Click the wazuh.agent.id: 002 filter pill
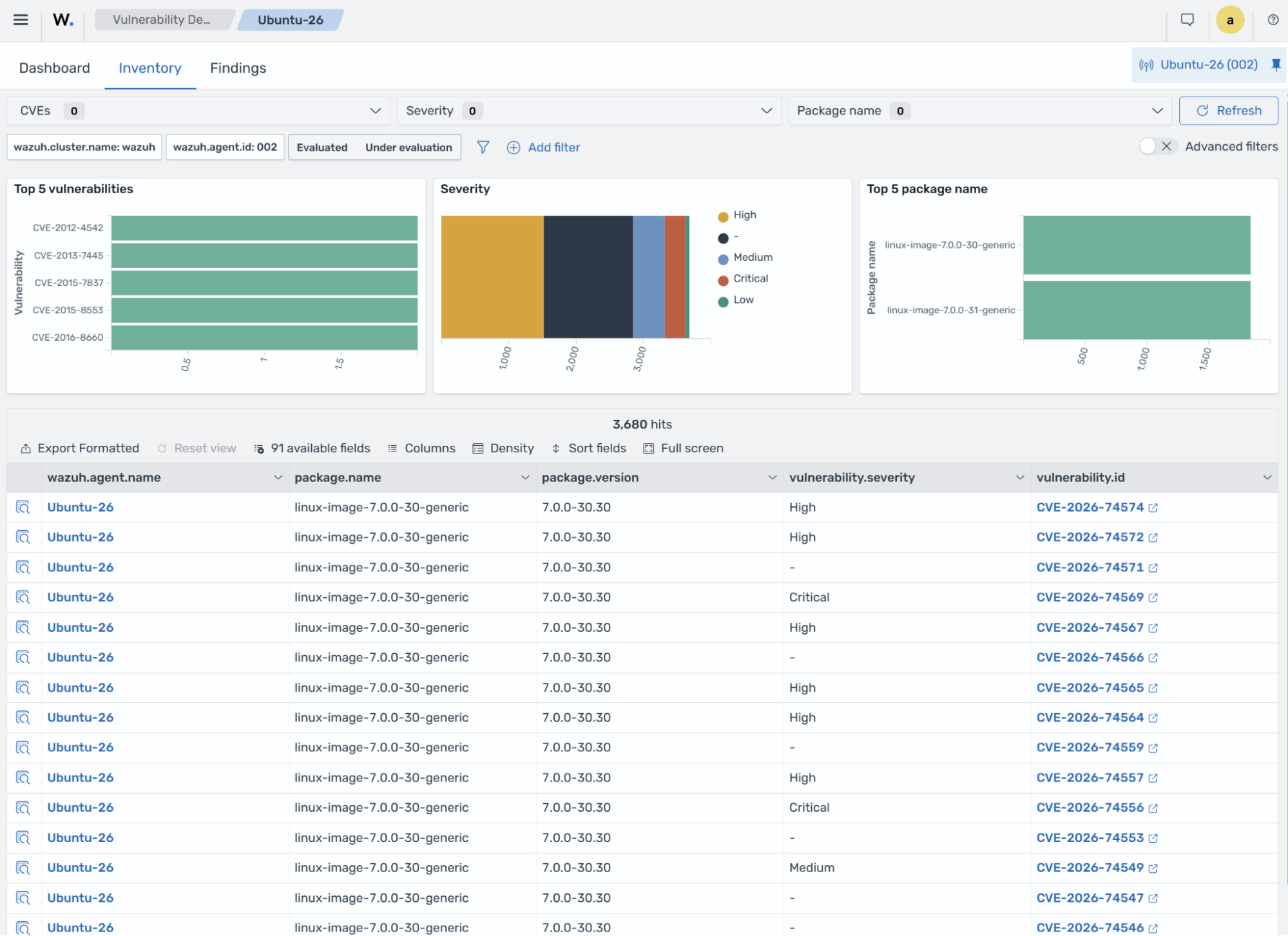This screenshot has height=936, width=1288. 225,148
